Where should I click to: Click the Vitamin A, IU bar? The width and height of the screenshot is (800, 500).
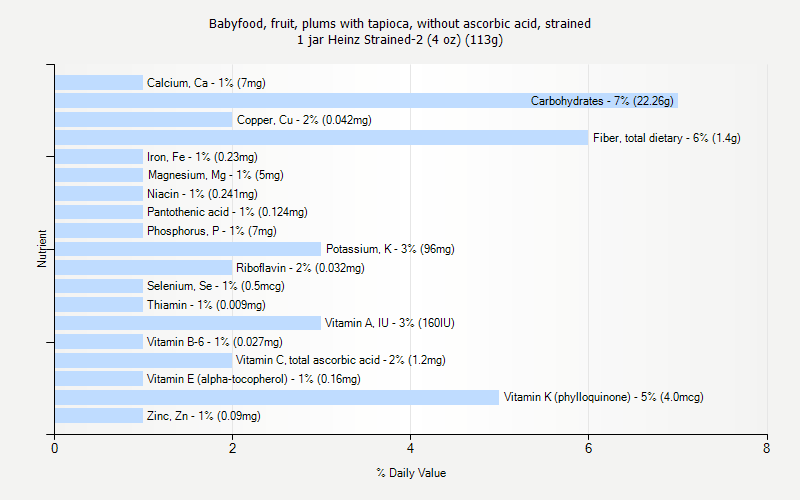[188, 323]
